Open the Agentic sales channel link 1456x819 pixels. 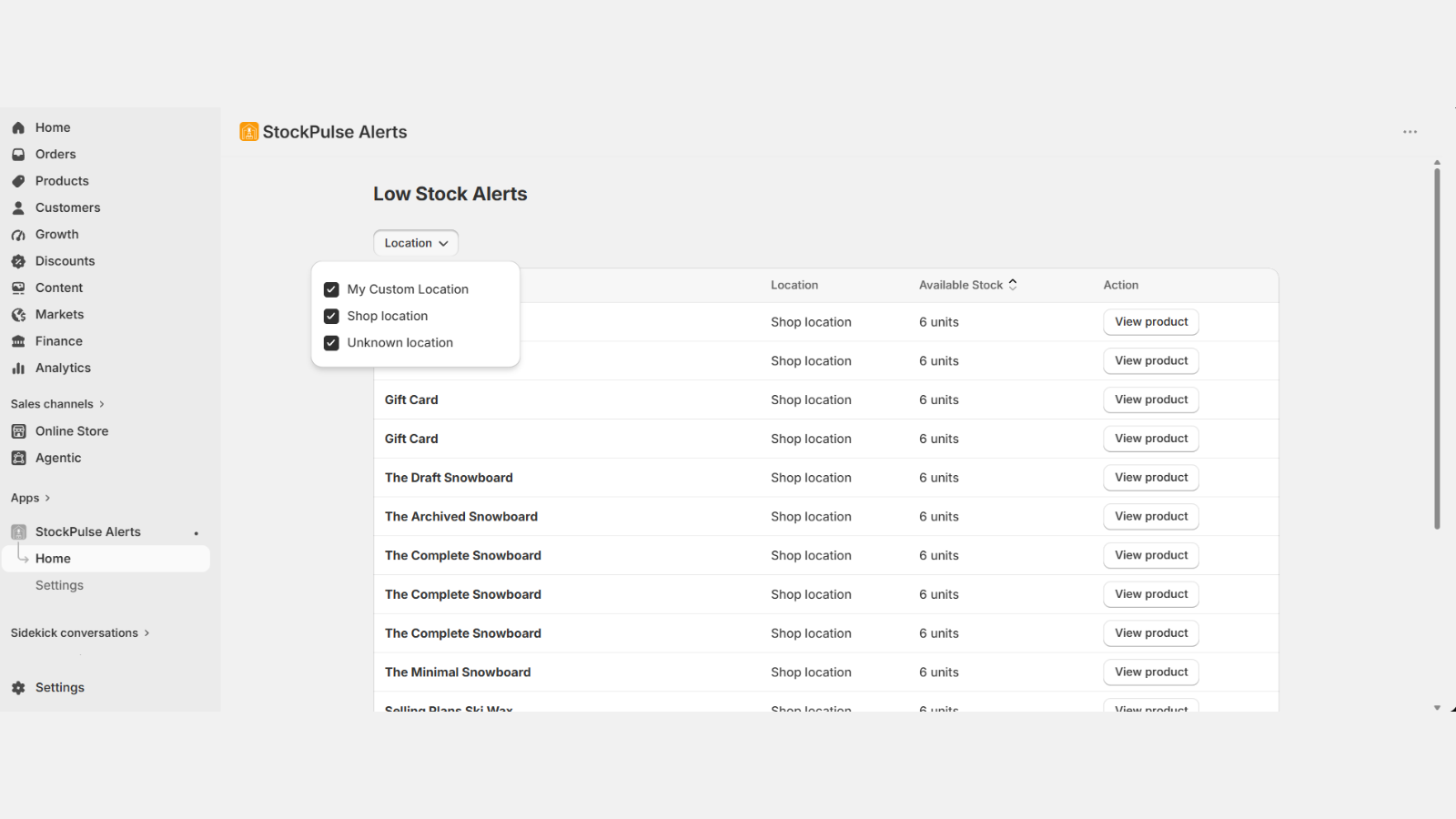pos(58,458)
